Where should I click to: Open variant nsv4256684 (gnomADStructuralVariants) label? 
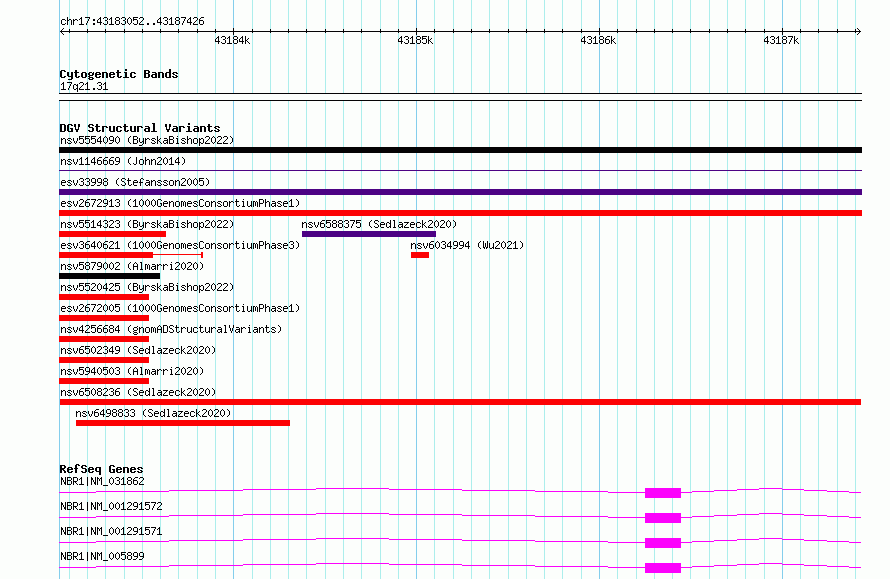click(171, 329)
